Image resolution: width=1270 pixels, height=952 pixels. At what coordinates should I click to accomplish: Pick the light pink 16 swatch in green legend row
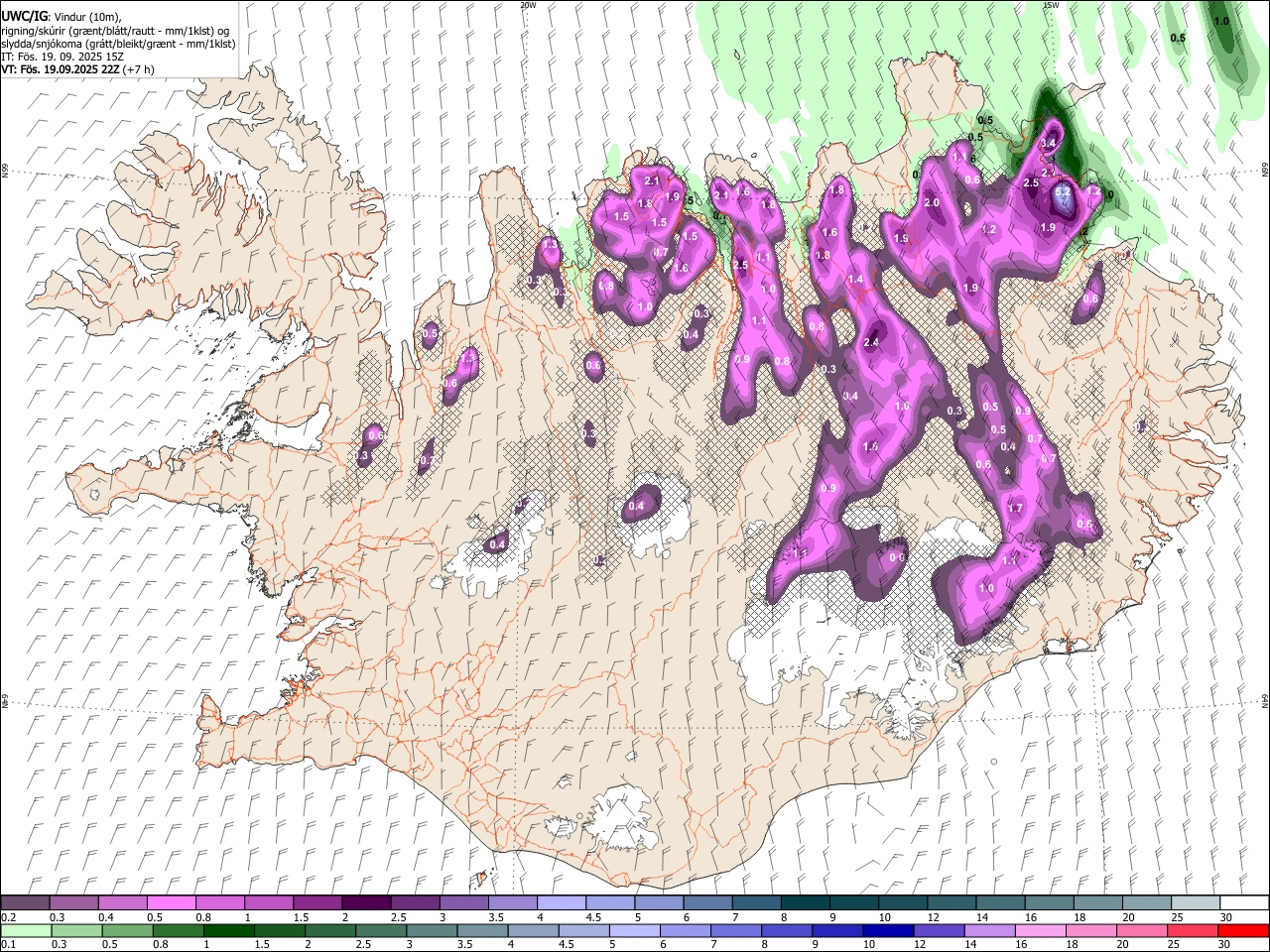coord(1041,930)
